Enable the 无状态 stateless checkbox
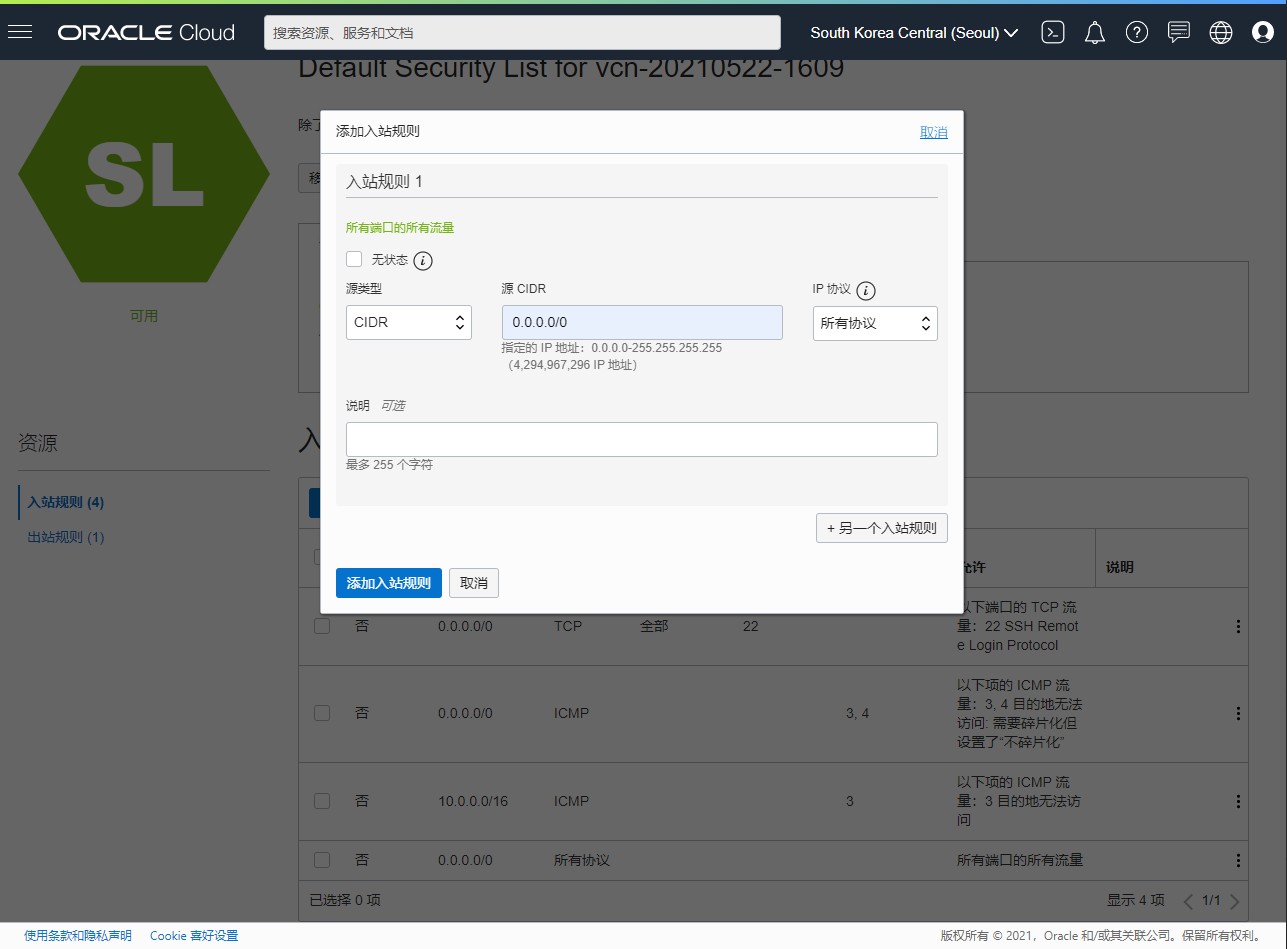The height and width of the screenshot is (949, 1287). point(354,260)
